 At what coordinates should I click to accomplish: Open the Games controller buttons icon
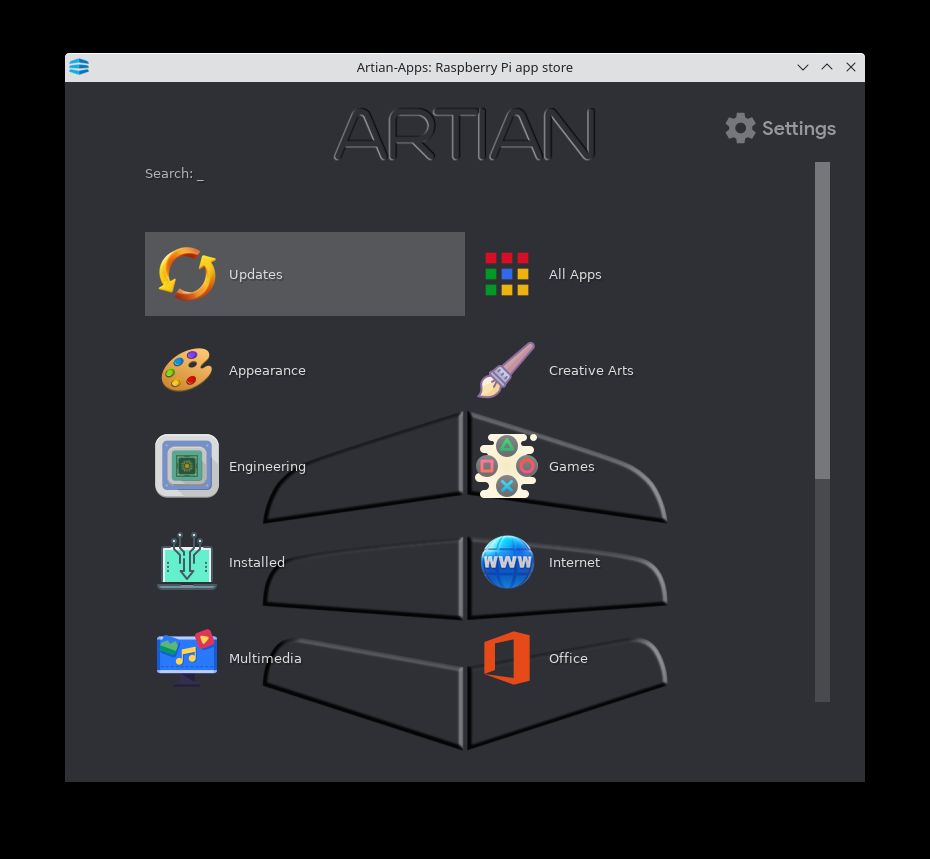507,466
